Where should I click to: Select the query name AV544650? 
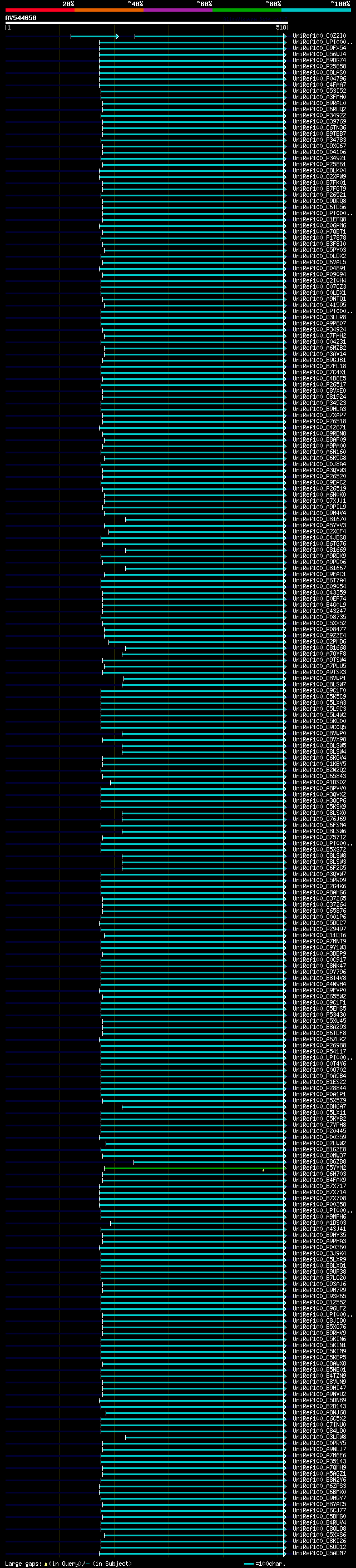click(21, 18)
